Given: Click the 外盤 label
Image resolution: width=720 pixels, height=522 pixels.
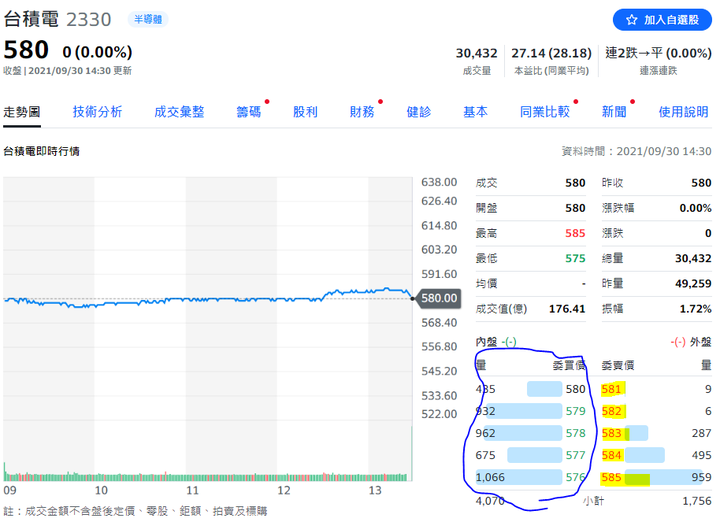Looking at the screenshot, I should pyautogui.click(x=701, y=342).
